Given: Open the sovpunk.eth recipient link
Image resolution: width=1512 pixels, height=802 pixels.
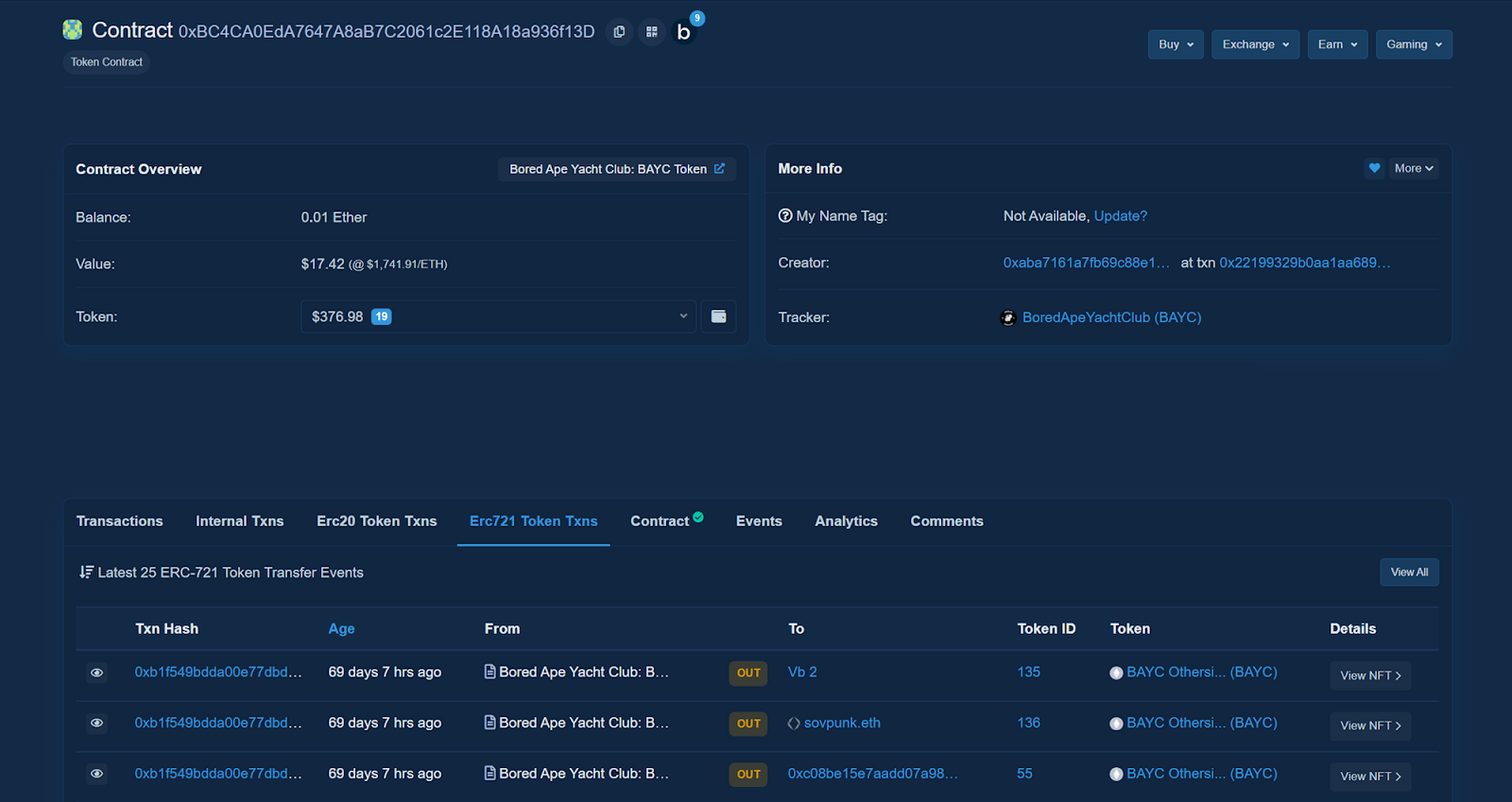Looking at the screenshot, I should (842, 724).
